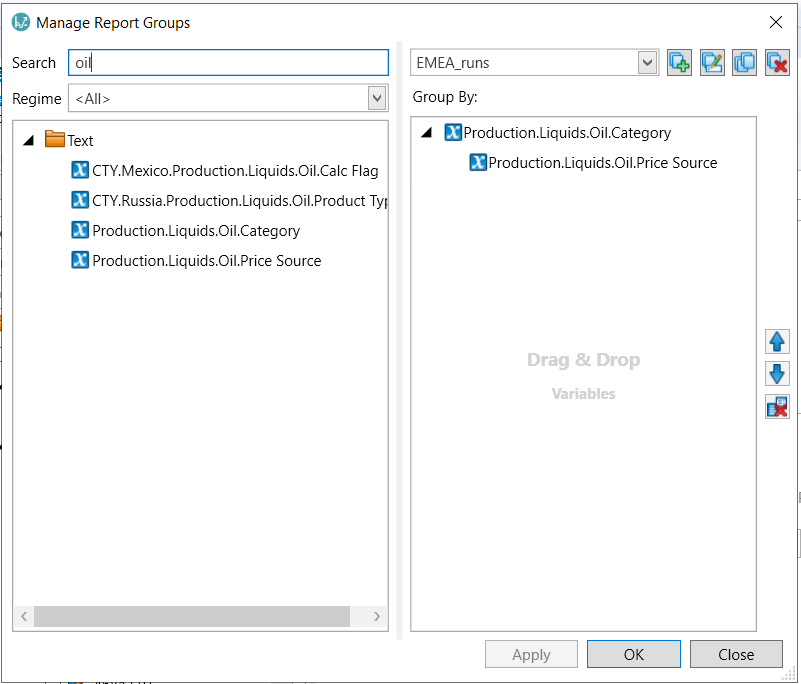The width and height of the screenshot is (801, 684).
Task: Open the EMEA_runs report group dropdown
Action: click(x=648, y=63)
